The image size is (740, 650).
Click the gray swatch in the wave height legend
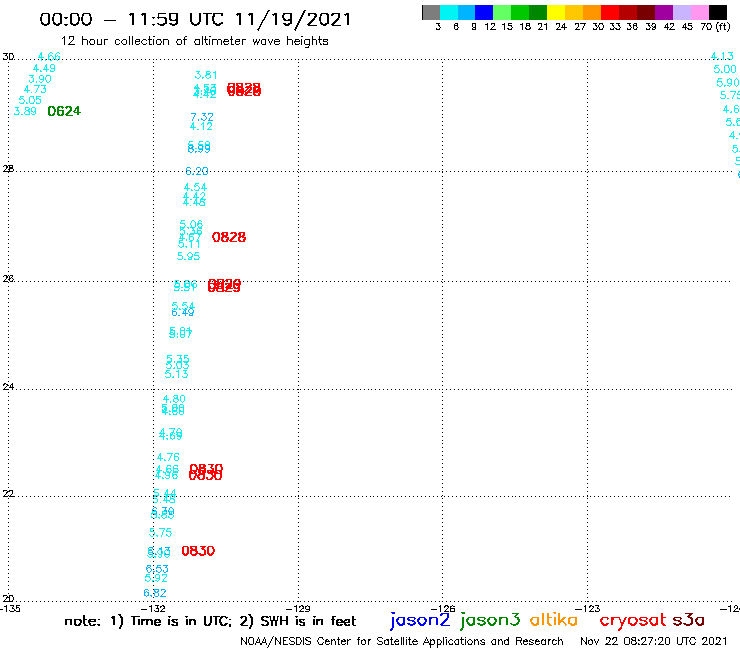(x=431, y=12)
